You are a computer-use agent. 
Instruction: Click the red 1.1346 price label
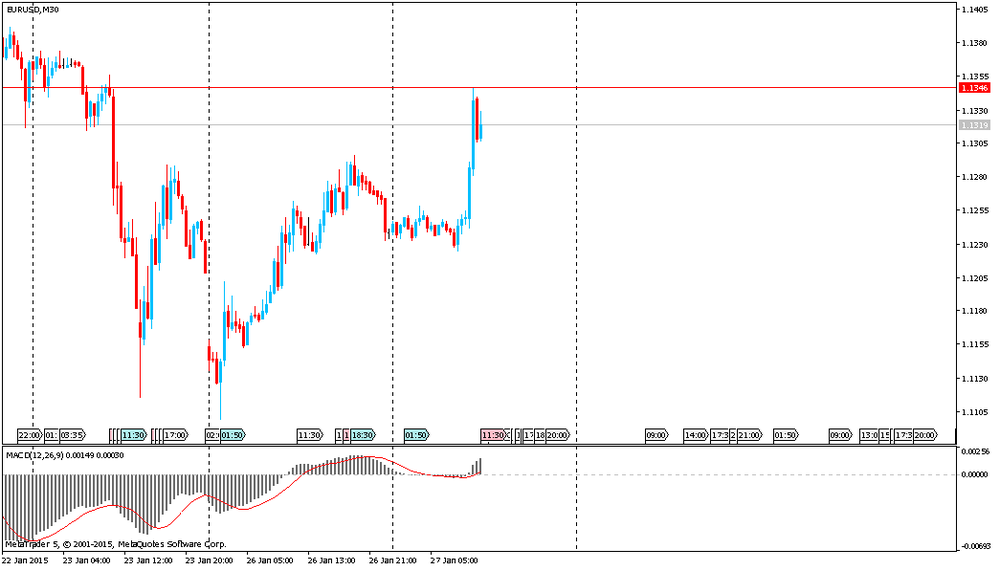pos(974,88)
